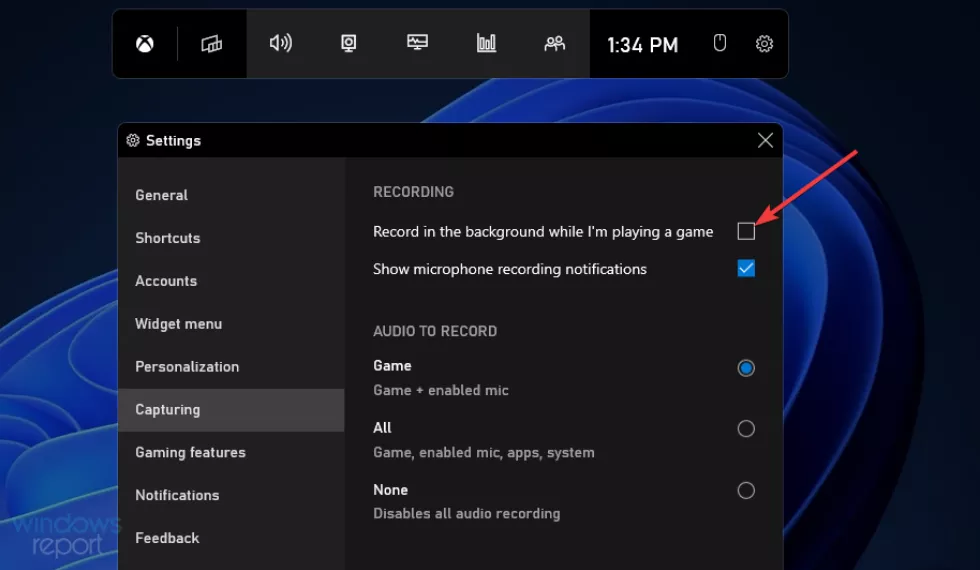Choose None to disable audio recording
This screenshot has height=570, width=980.
point(746,490)
